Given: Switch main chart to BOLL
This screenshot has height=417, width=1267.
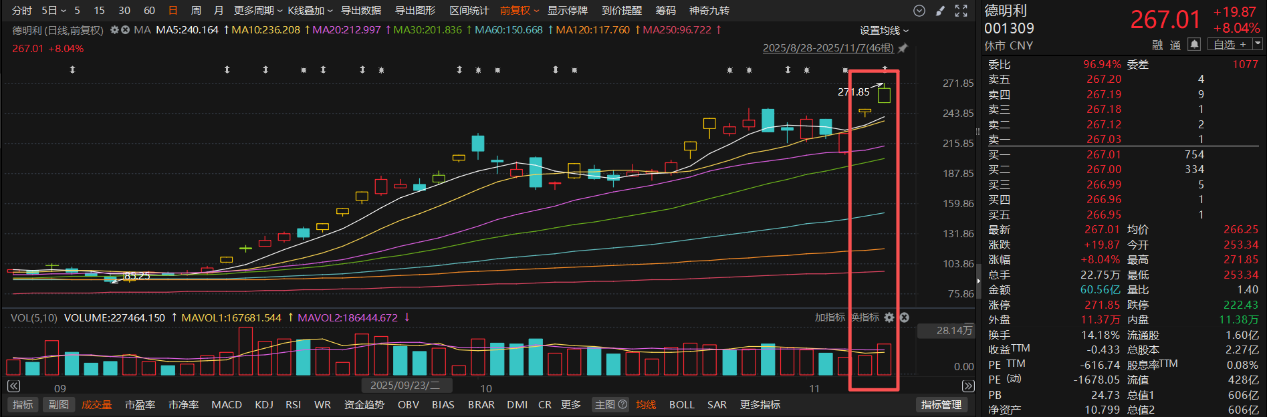Looking at the screenshot, I should pyautogui.click(x=681, y=404).
